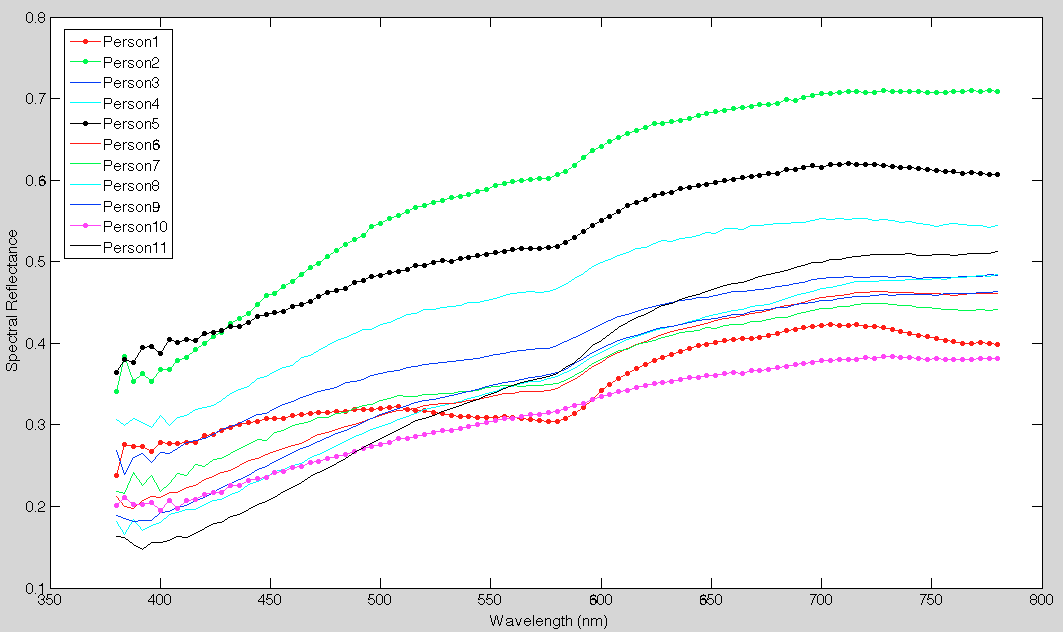The height and width of the screenshot is (632, 1063).
Task: Click the 800 tick label on x-axis
Action: tap(1039, 600)
